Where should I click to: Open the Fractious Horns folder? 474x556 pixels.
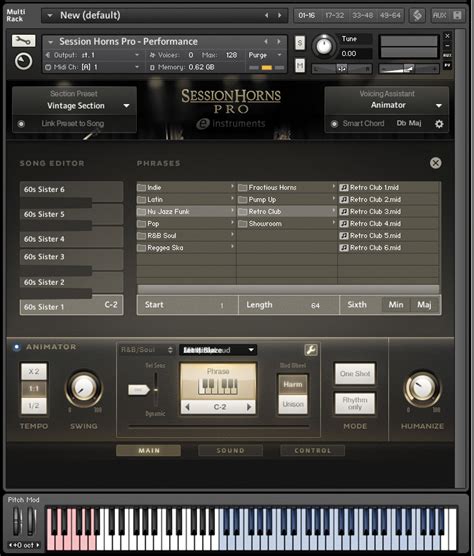coord(287,188)
